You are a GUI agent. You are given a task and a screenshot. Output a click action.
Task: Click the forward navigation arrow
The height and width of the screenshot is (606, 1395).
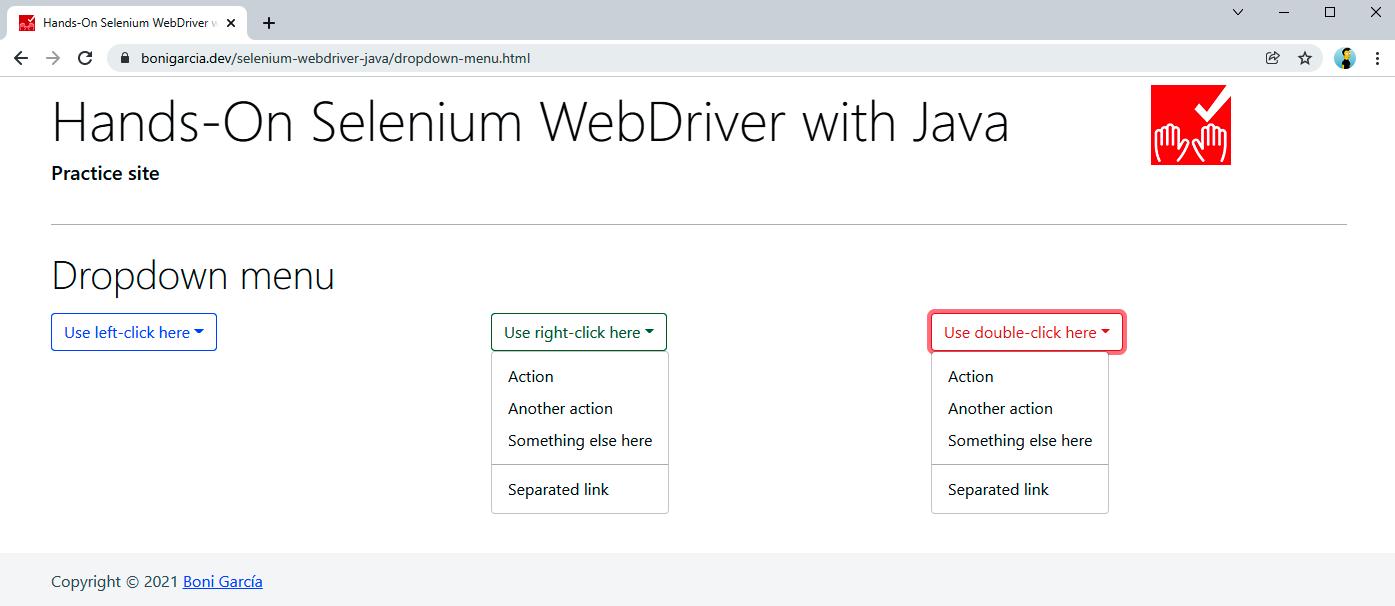53,58
